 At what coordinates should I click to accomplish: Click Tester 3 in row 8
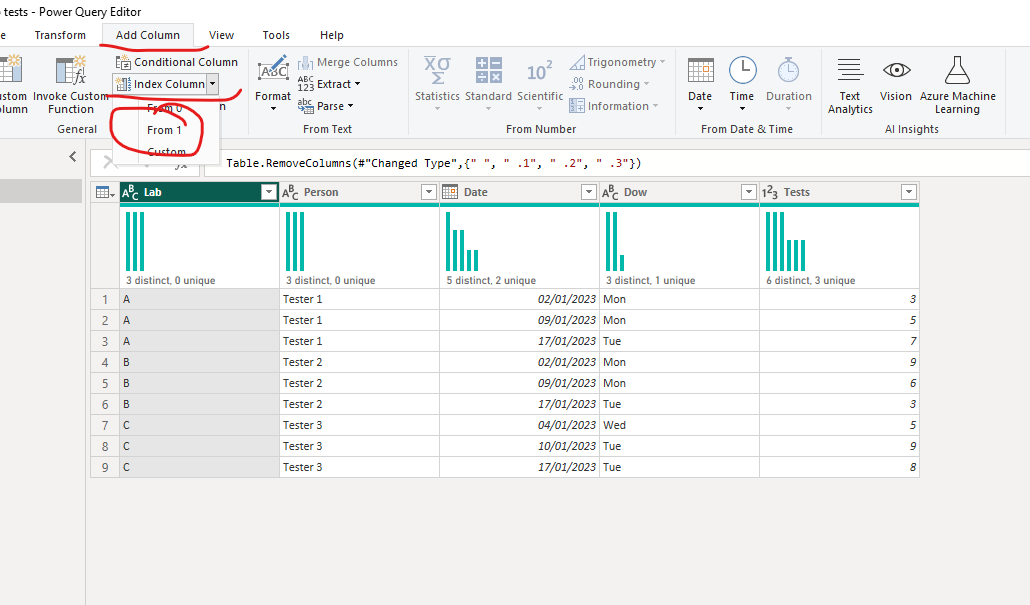coord(359,446)
